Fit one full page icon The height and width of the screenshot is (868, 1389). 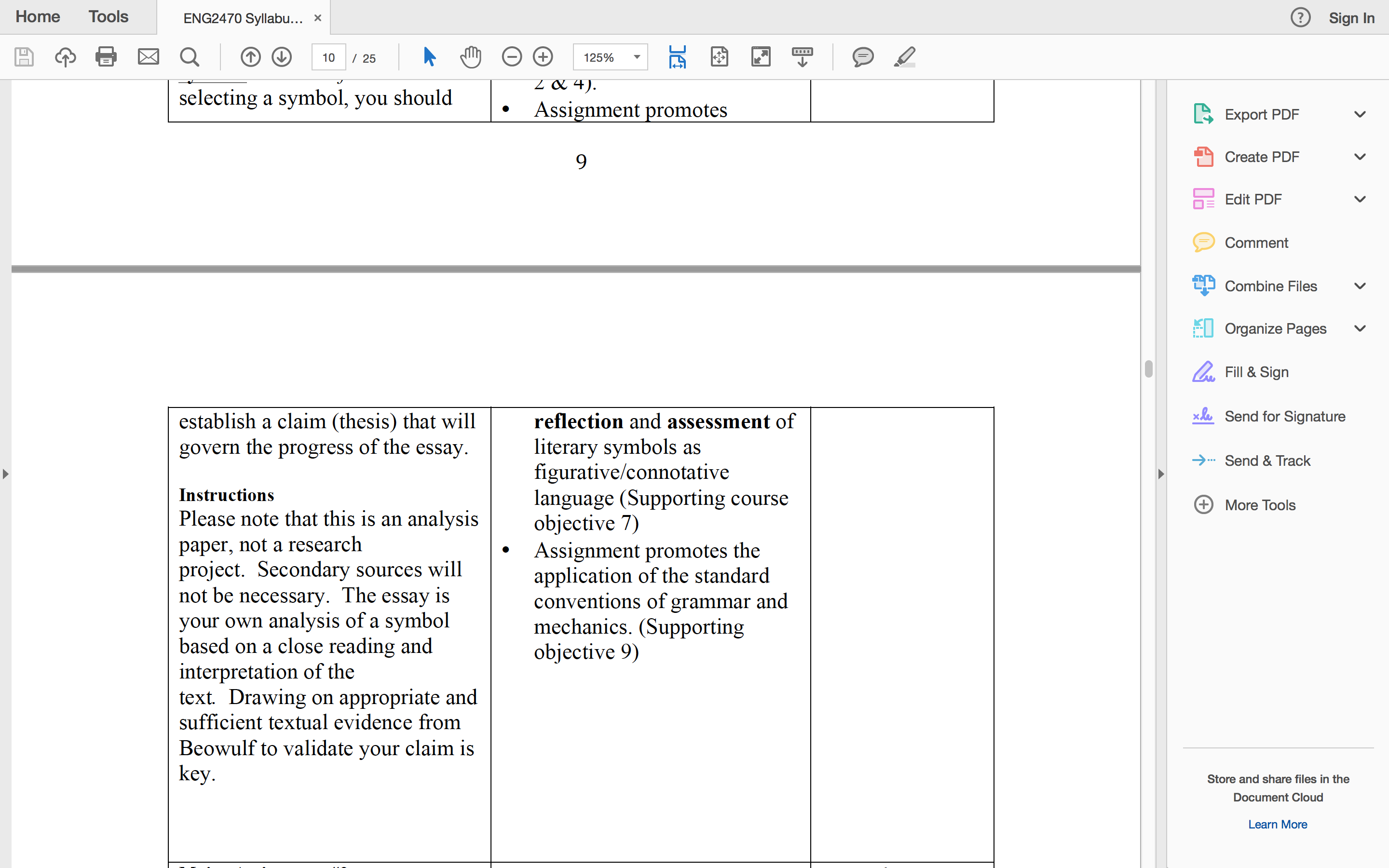tap(719, 57)
